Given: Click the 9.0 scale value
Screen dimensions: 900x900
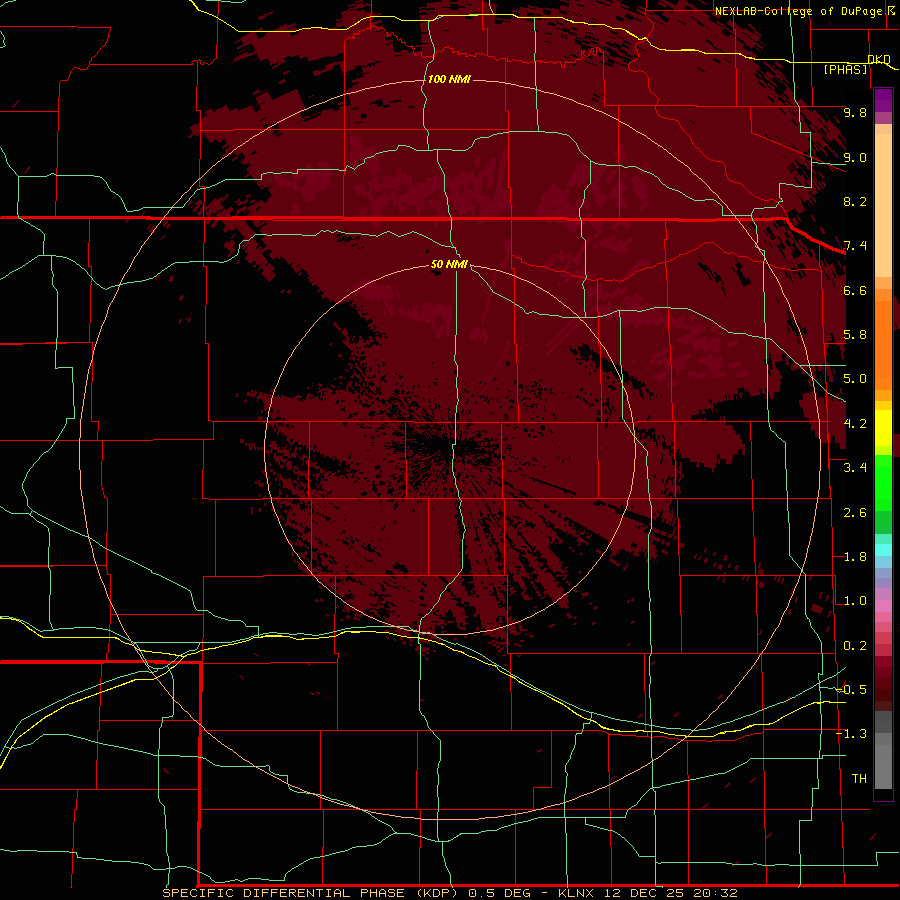Looking at the screenshot, I should (855, 157).
